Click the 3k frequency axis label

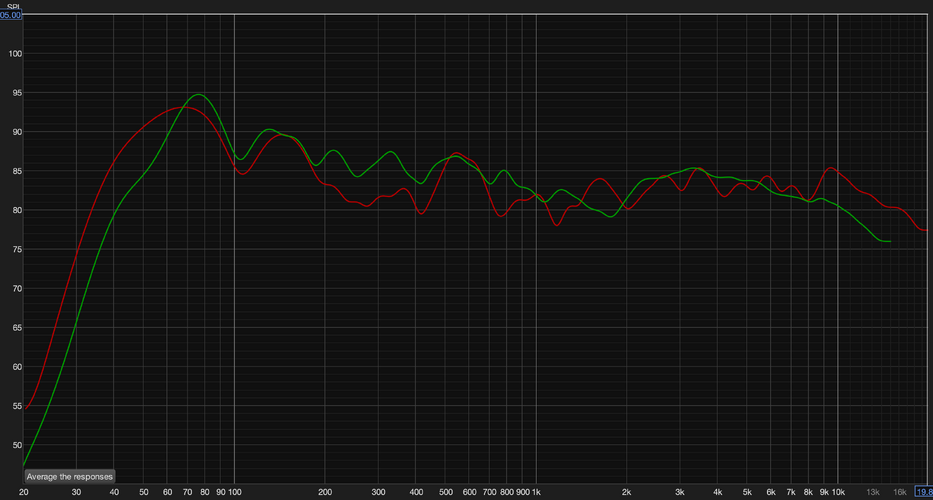pos(680,492)
